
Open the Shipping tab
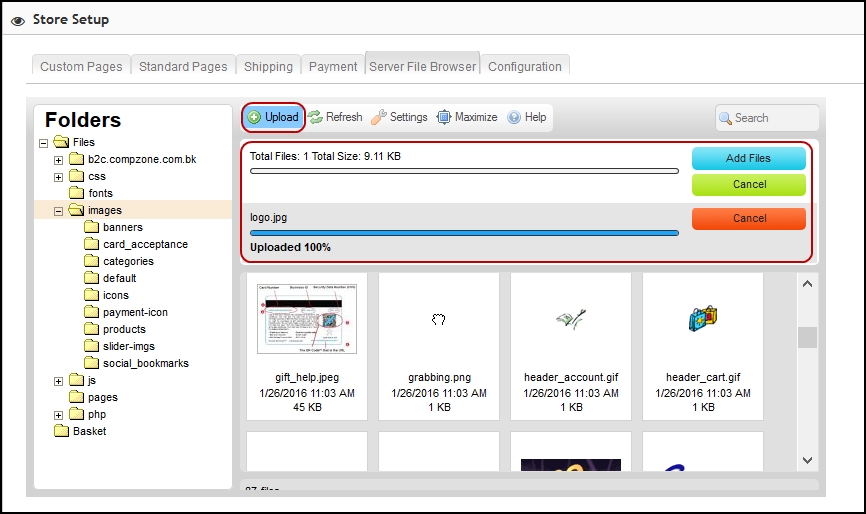click(x=268, y=66)
